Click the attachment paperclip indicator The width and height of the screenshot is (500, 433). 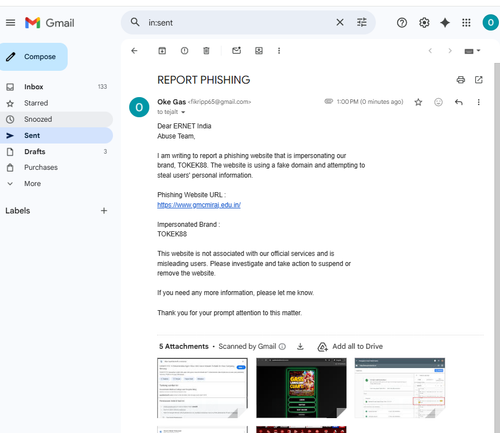click(329, 101)
